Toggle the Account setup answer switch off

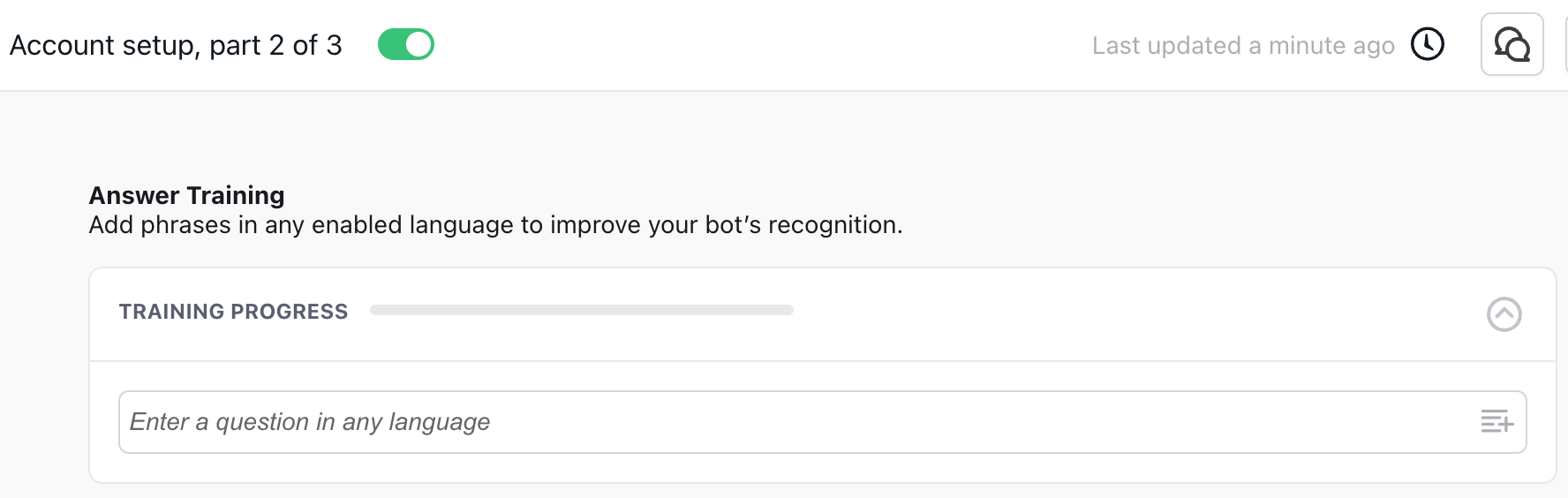click(406, 44)
